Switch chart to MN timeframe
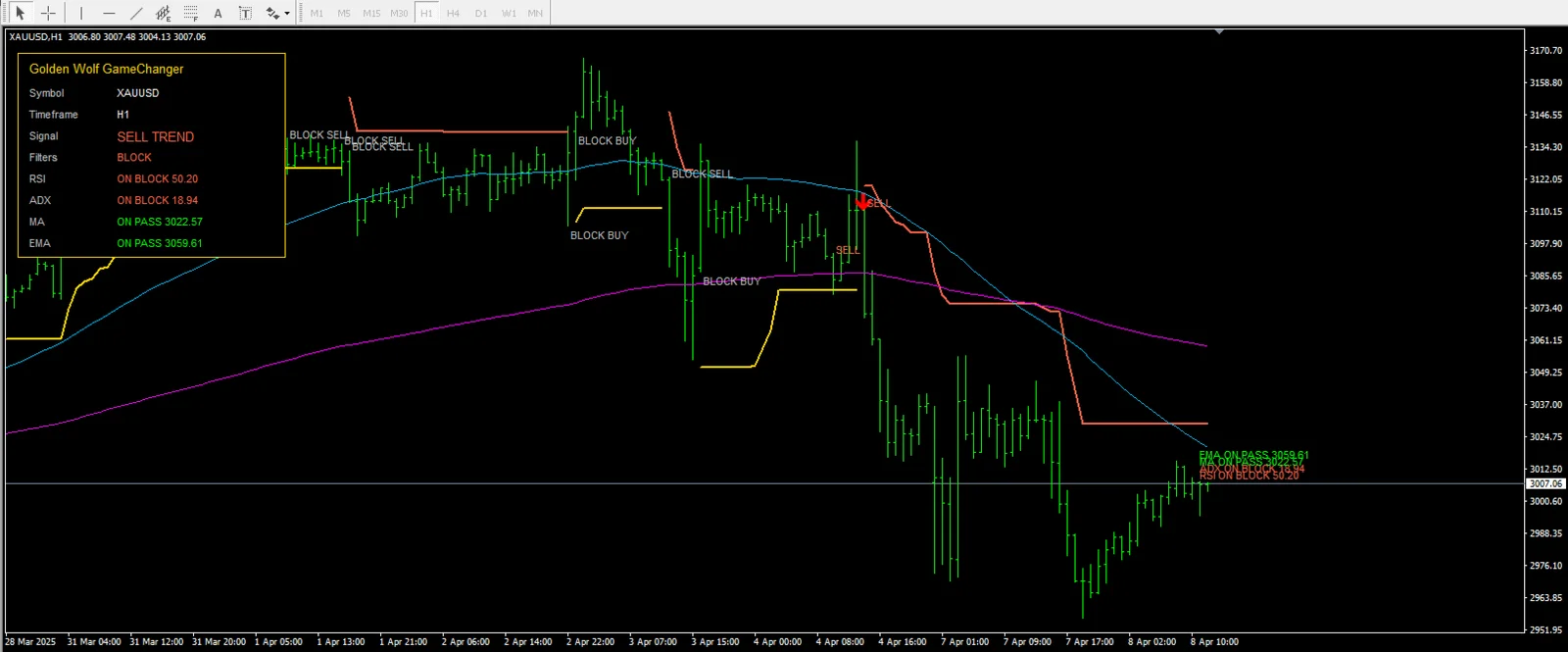1568x652 pixels. tap(535, 13)
